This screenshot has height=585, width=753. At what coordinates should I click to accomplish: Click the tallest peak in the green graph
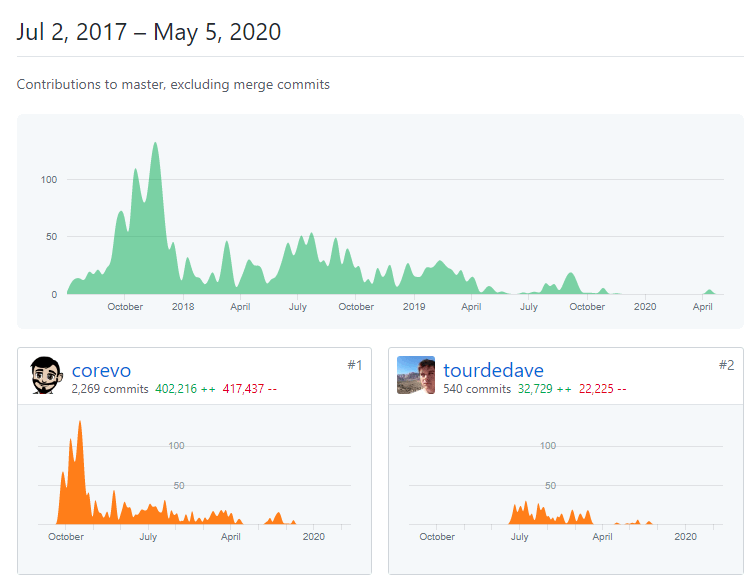click(x=155, y=145)
